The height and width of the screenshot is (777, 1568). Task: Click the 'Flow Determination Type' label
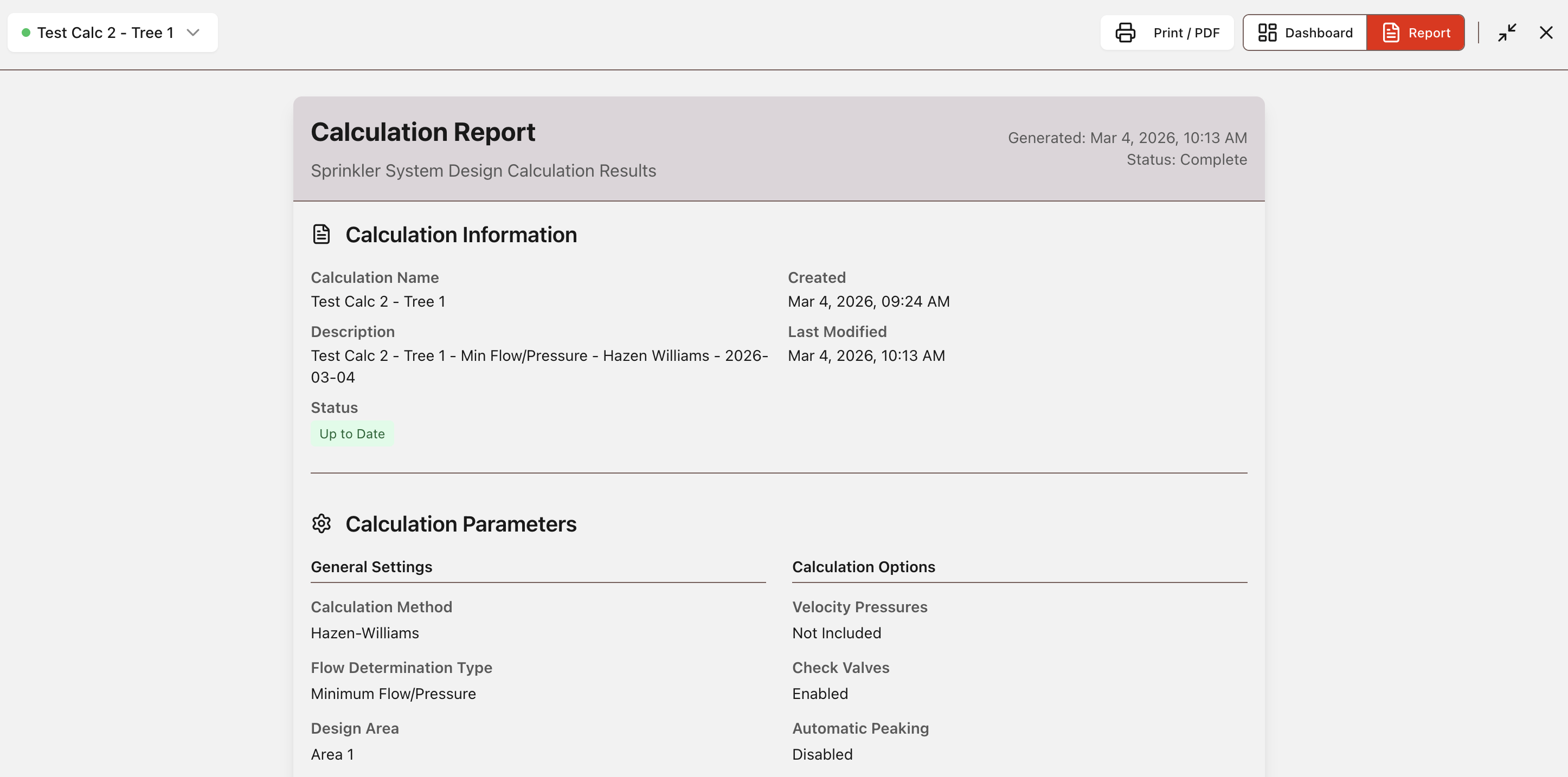(x=401, y=668)
